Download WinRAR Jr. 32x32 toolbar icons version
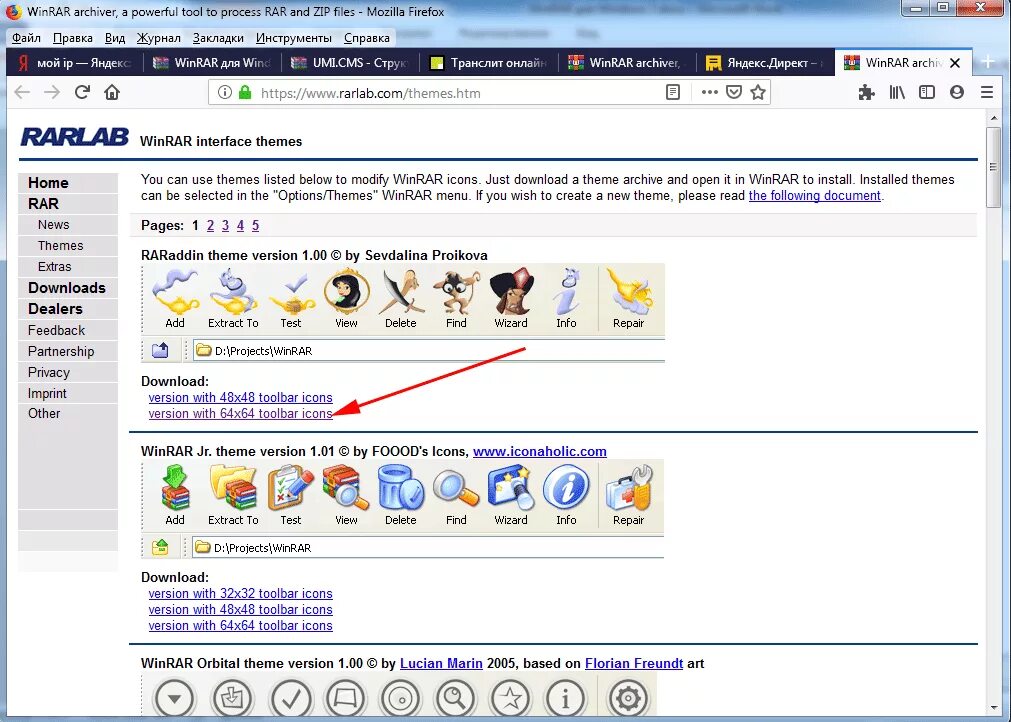This screenshot has height=722, width=1011. click(x=240, y=594)
